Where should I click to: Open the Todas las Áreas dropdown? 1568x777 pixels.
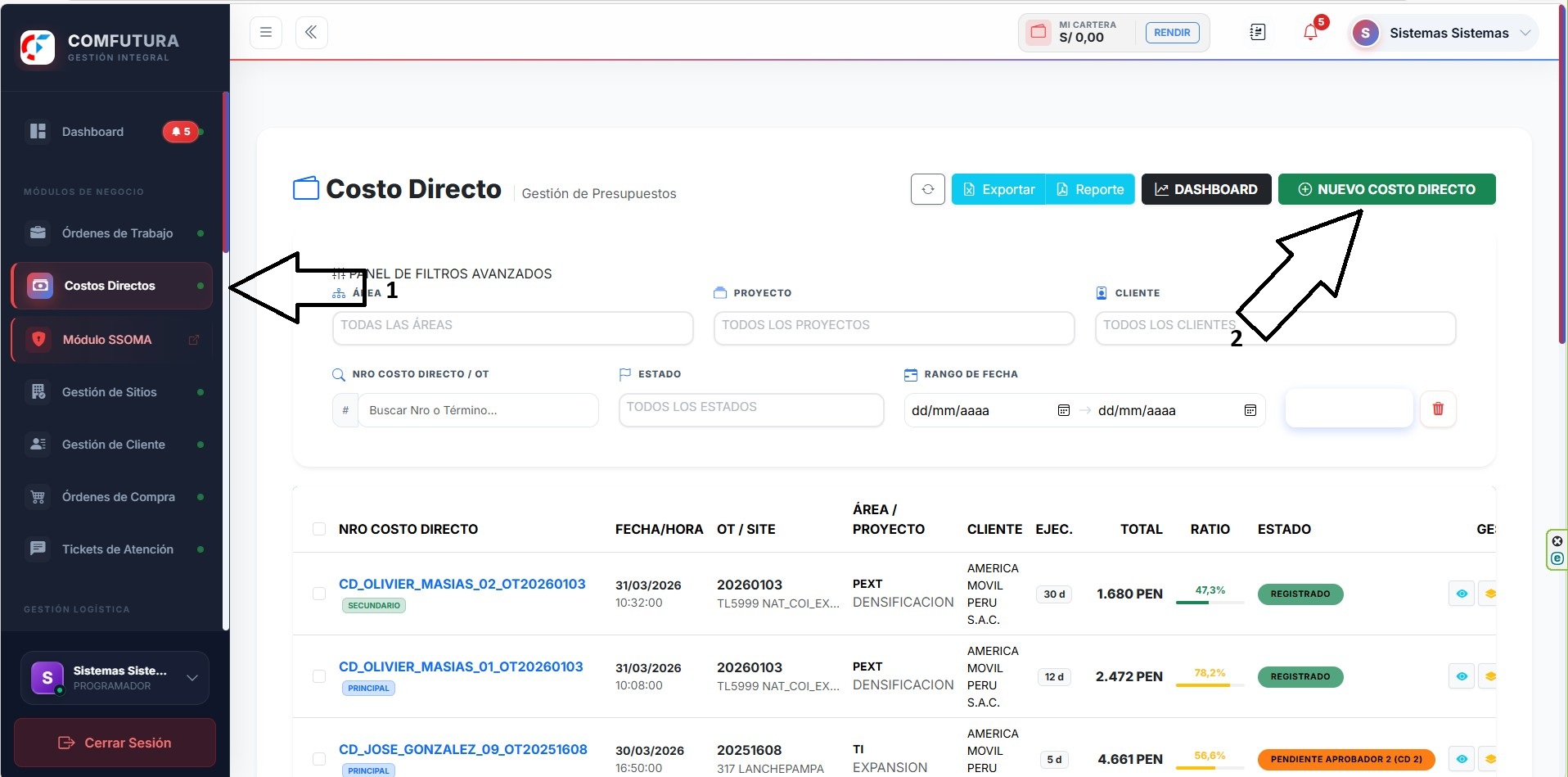512,328
